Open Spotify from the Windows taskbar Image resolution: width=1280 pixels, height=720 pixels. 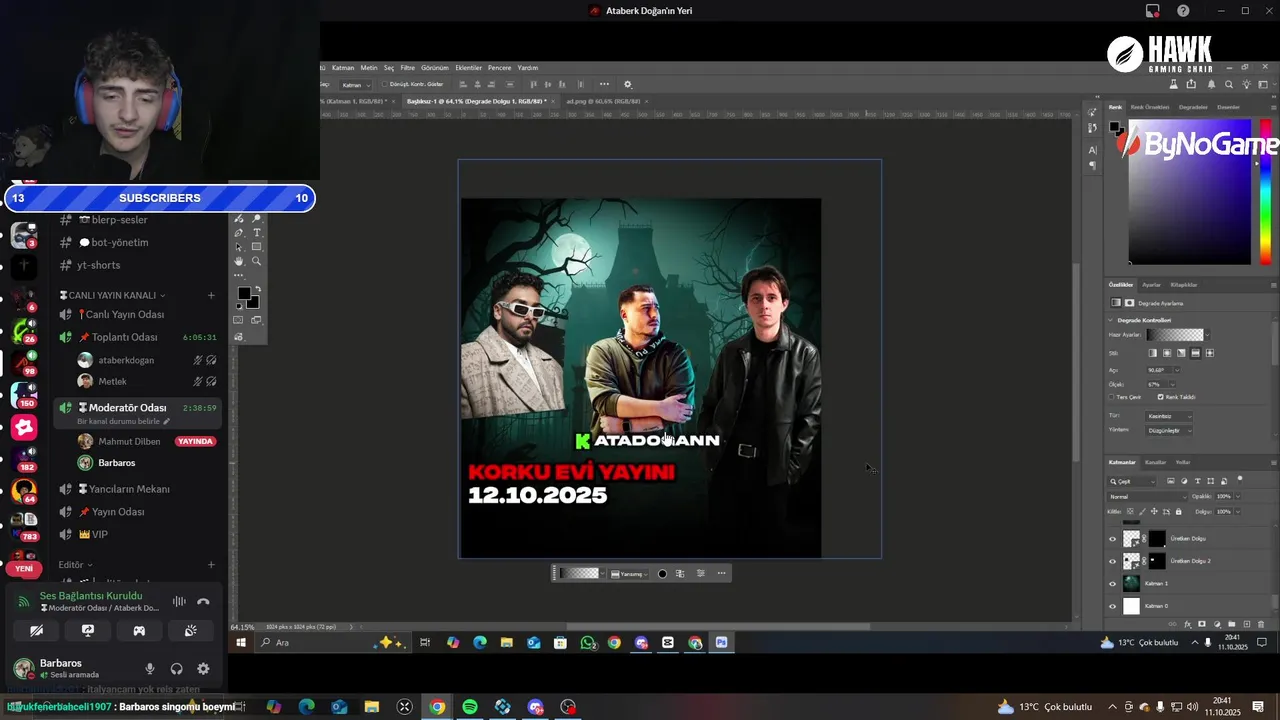pyautogui.click(x=470, y=707)
